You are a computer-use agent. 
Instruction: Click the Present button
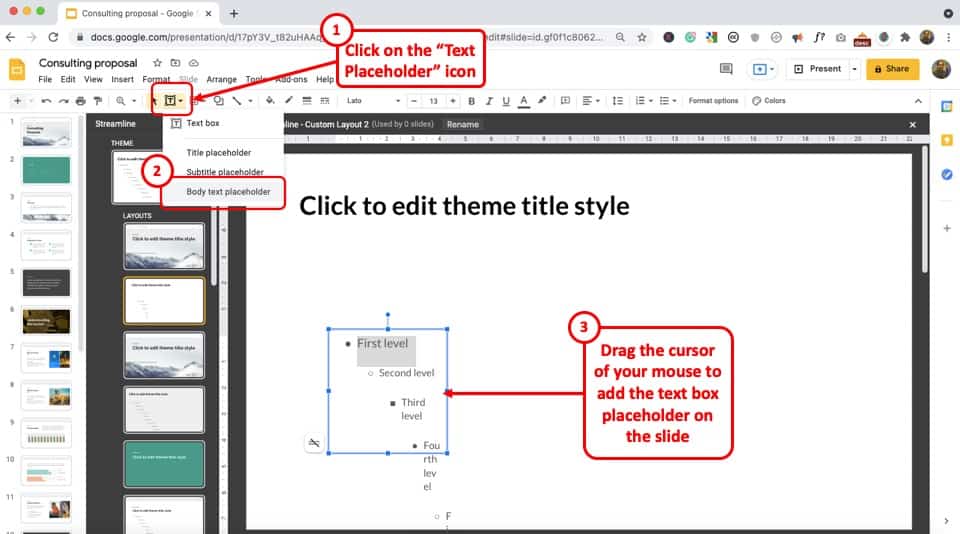click(x=817, y=69)
